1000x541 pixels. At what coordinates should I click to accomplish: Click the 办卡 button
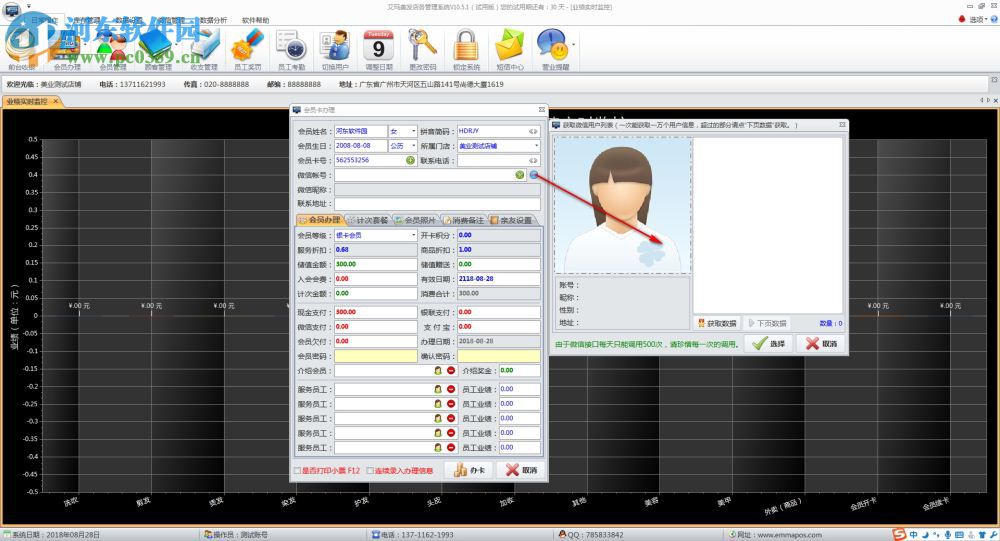(x=469, y=470)
